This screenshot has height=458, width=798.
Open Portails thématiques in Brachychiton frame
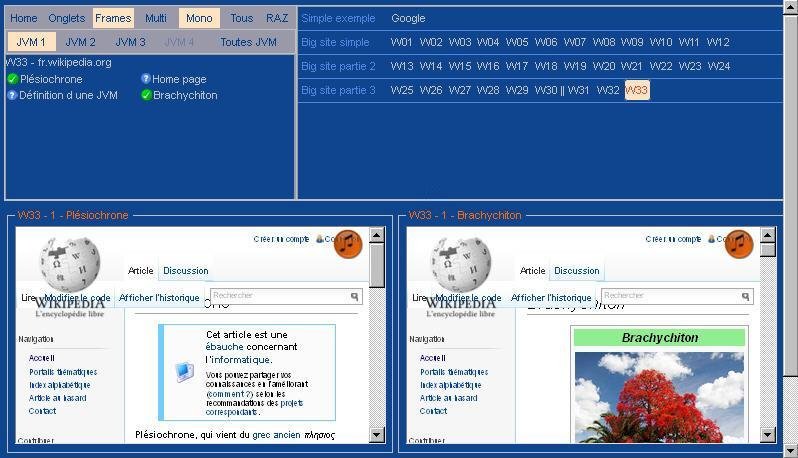point(454,372)
